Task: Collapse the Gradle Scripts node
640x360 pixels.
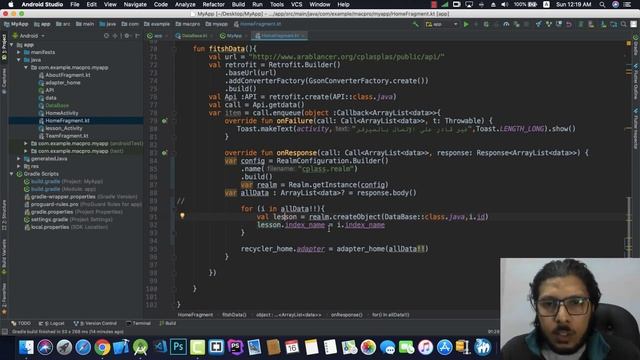Action: [x=12, y=174]
